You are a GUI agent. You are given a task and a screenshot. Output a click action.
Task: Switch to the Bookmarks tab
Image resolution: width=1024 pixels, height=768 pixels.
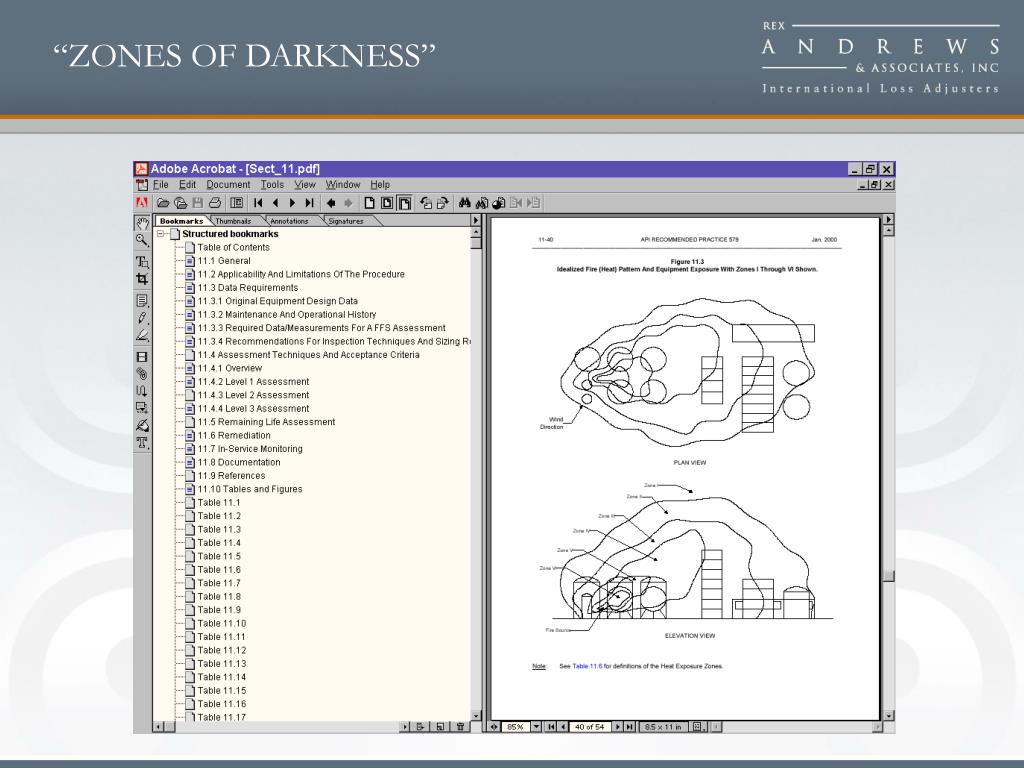pos(182,221)
